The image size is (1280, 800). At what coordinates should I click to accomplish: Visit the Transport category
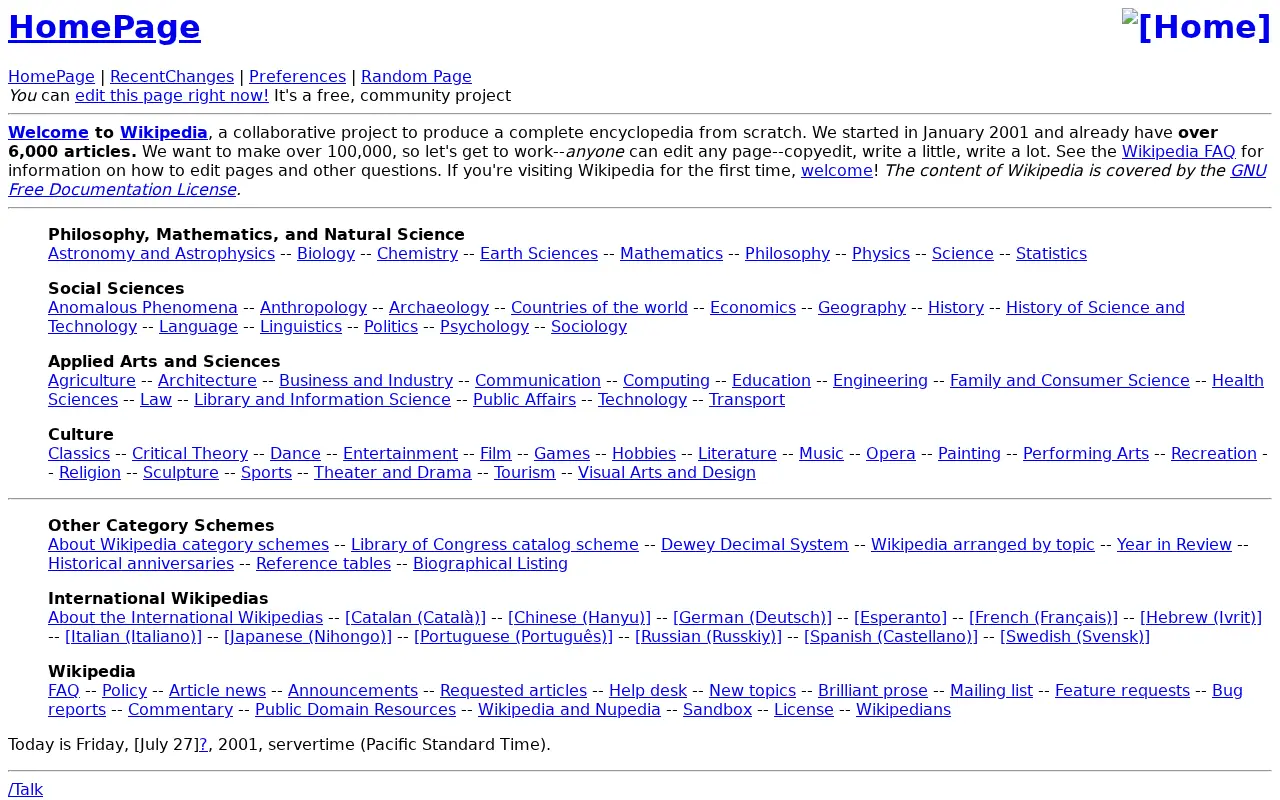(747, 400)
